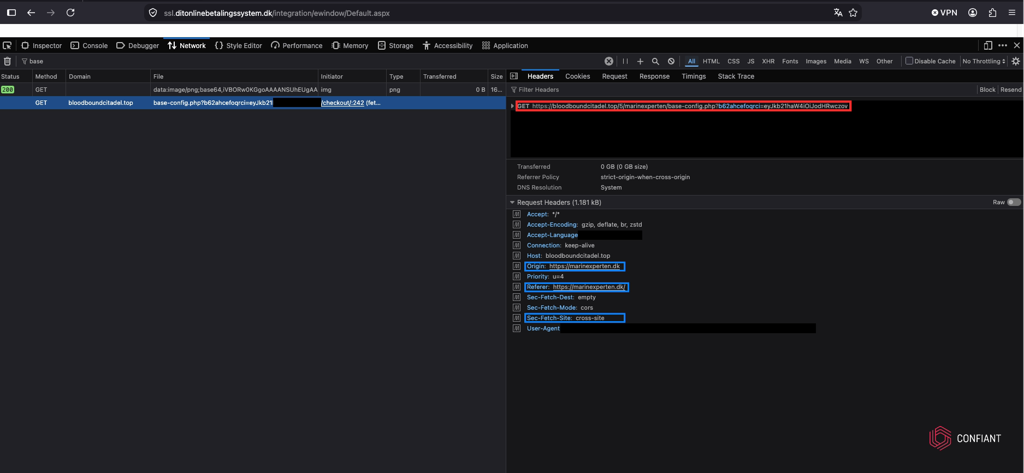
Task: Enable Disable Cache checkbox
Action: pyautogui.click(x=909, y=61)
